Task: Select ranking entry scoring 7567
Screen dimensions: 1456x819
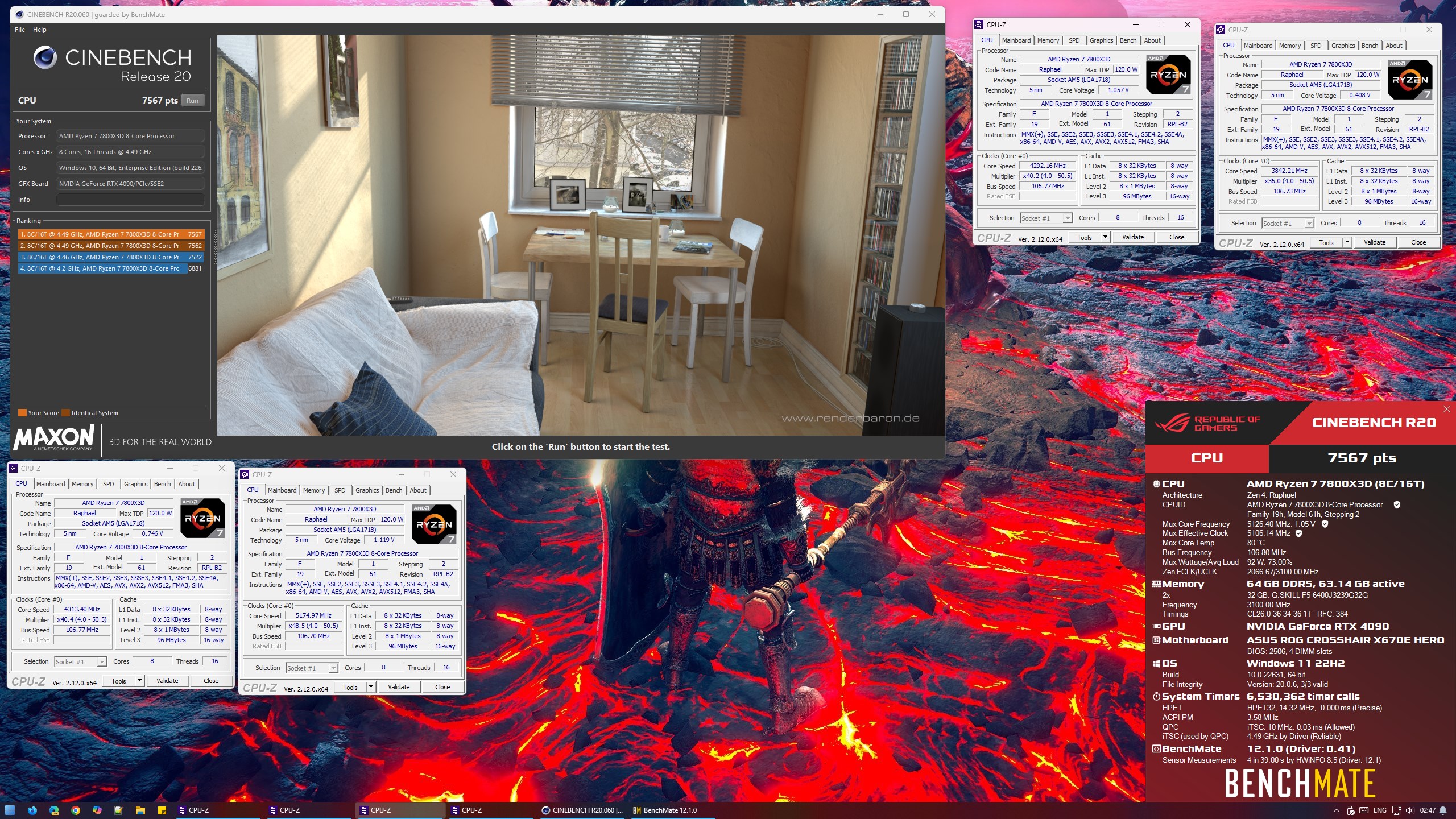Action: click(x=111, y=234)
